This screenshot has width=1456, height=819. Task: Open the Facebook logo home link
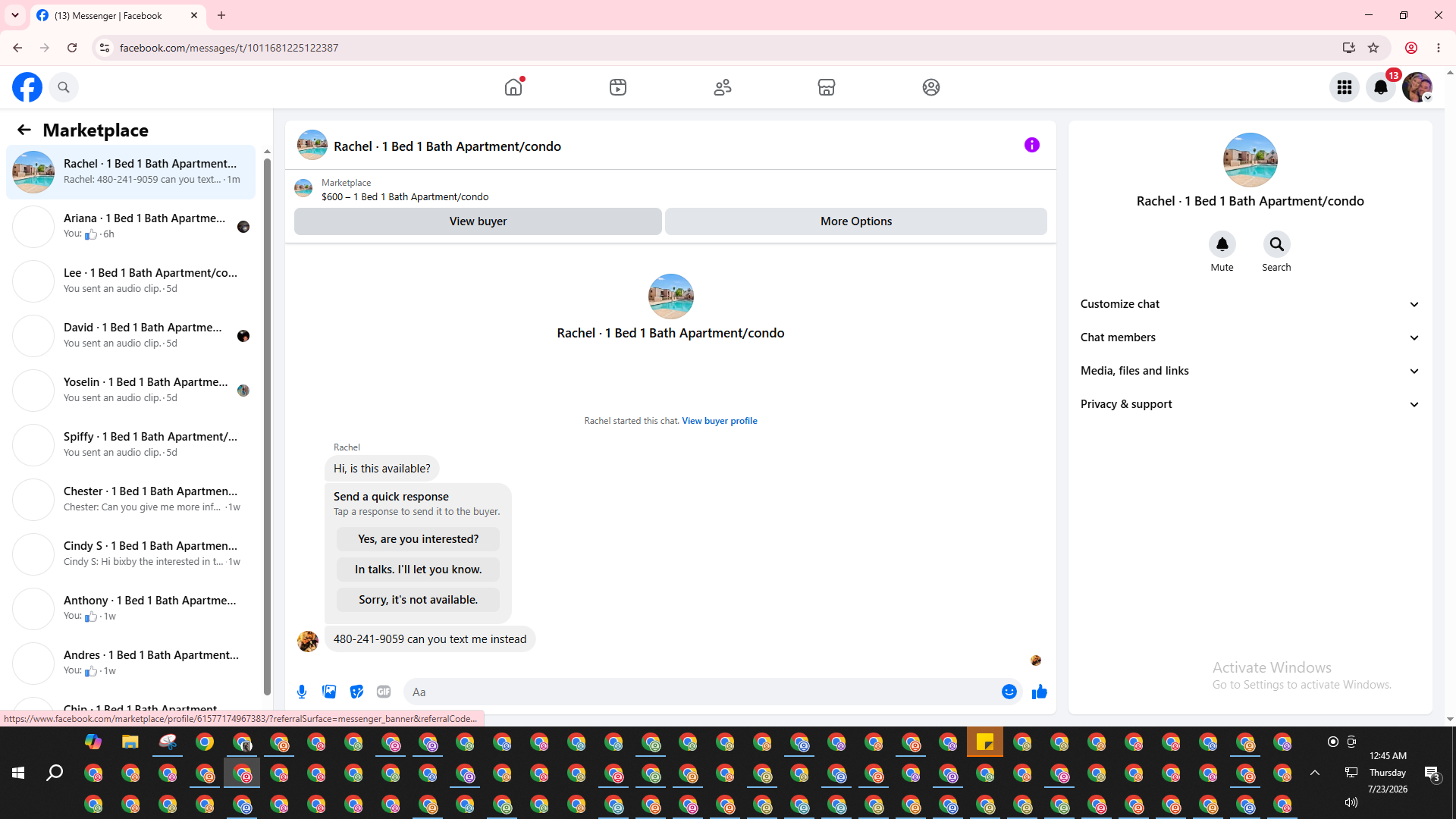click(x=27, y=87)
